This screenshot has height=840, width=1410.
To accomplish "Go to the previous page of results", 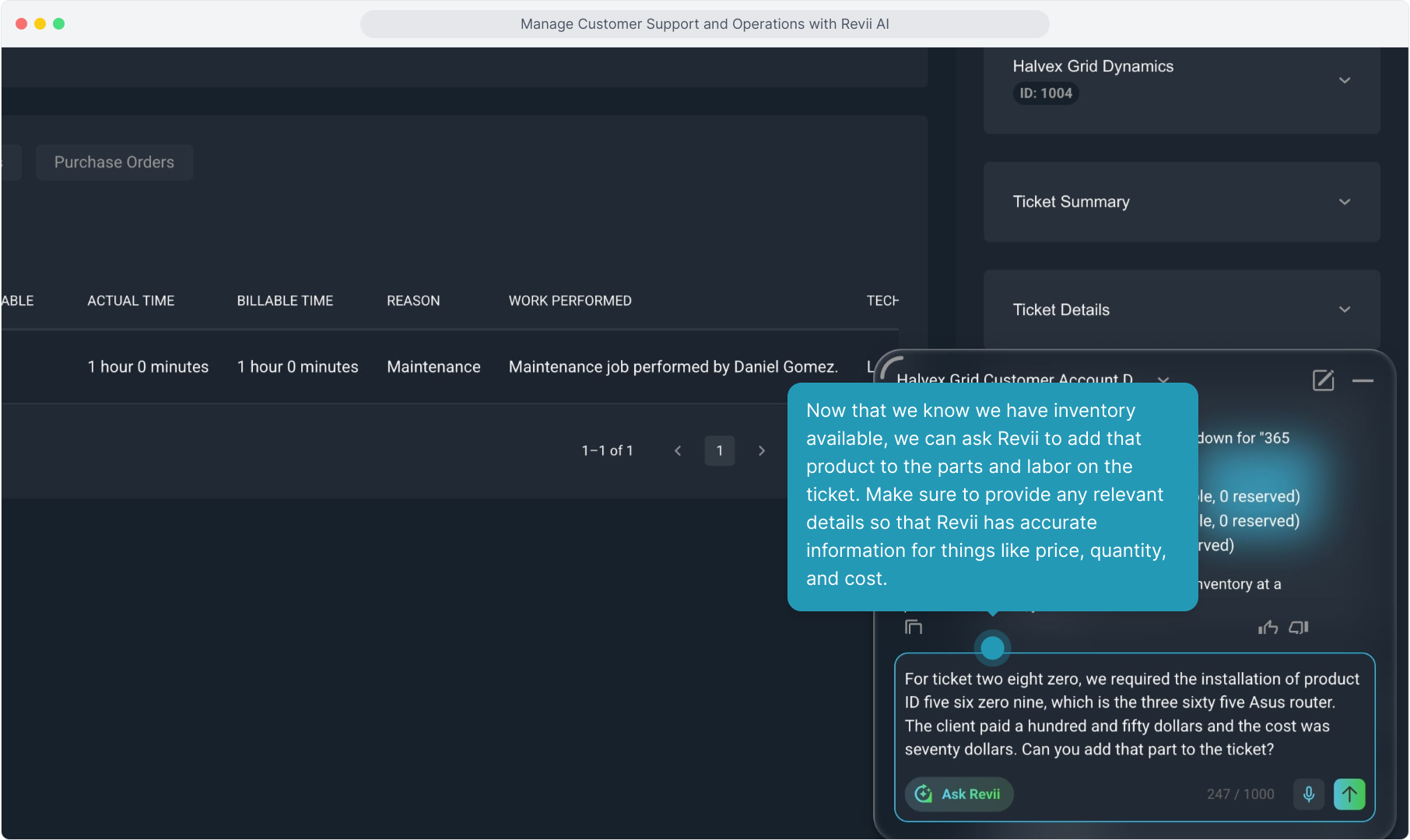I will tap(678, 451).
